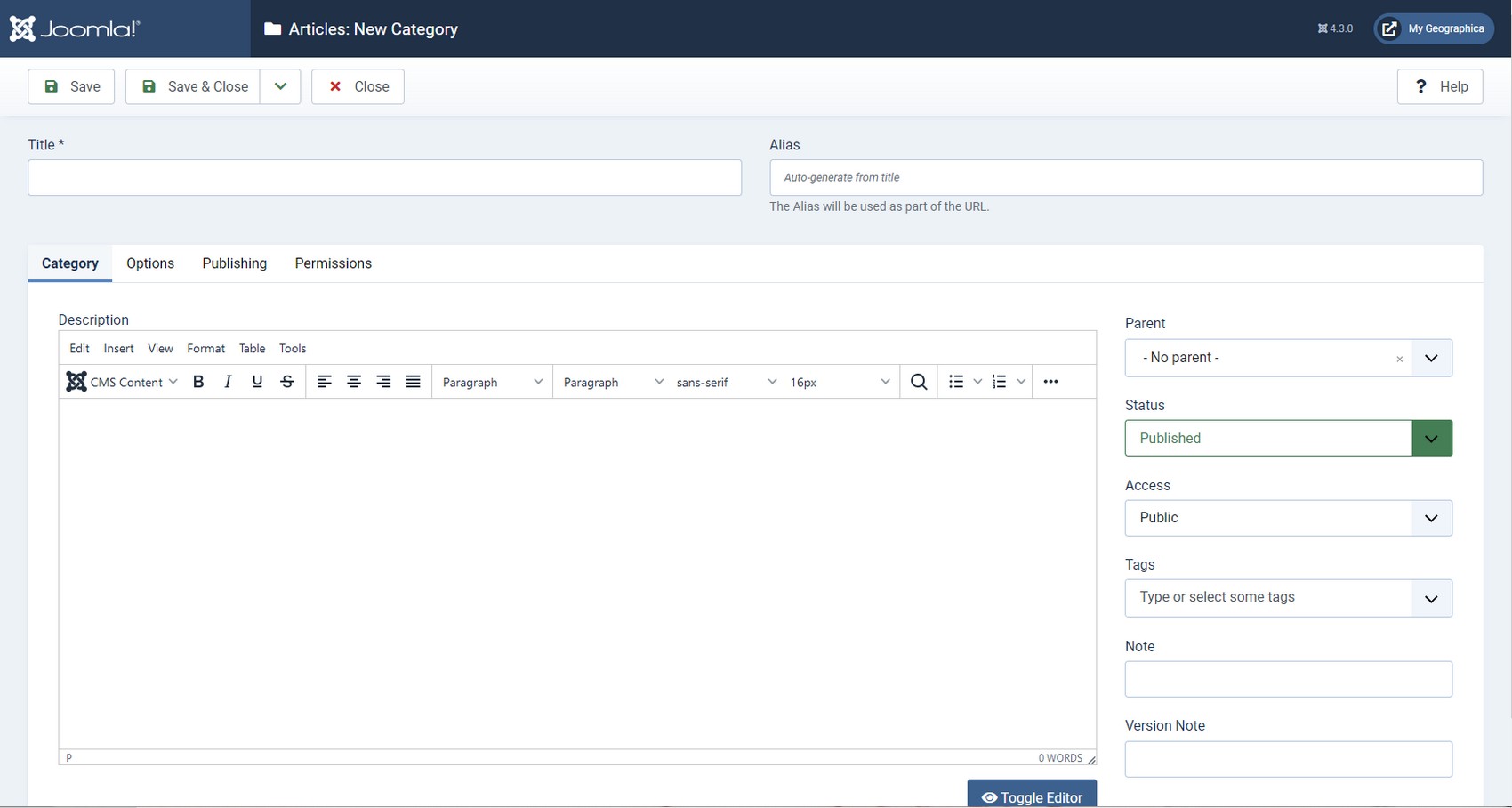Click into the Version Note field
Screen dimensions: 1512x808
click(1288, 759)
